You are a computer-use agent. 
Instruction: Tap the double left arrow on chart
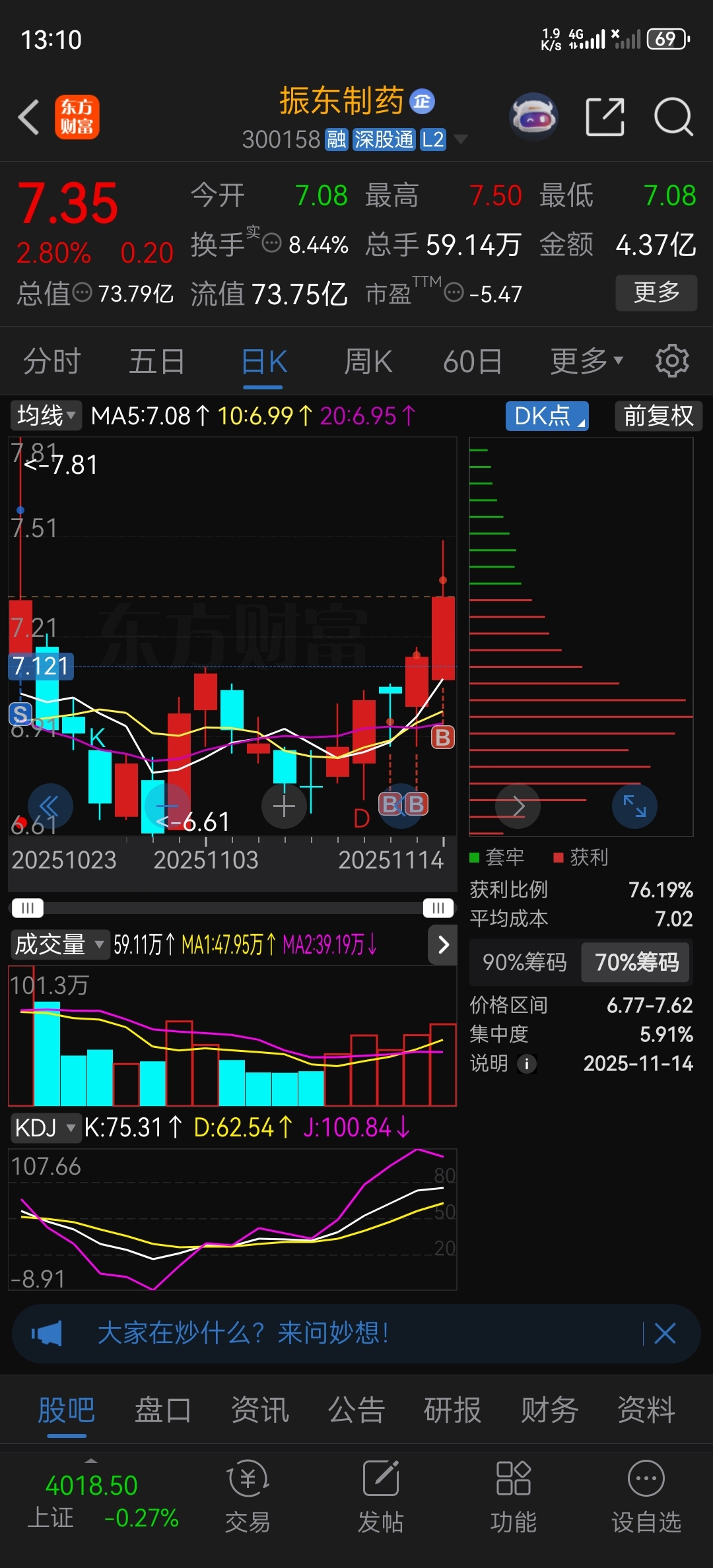tap(50, 806)
